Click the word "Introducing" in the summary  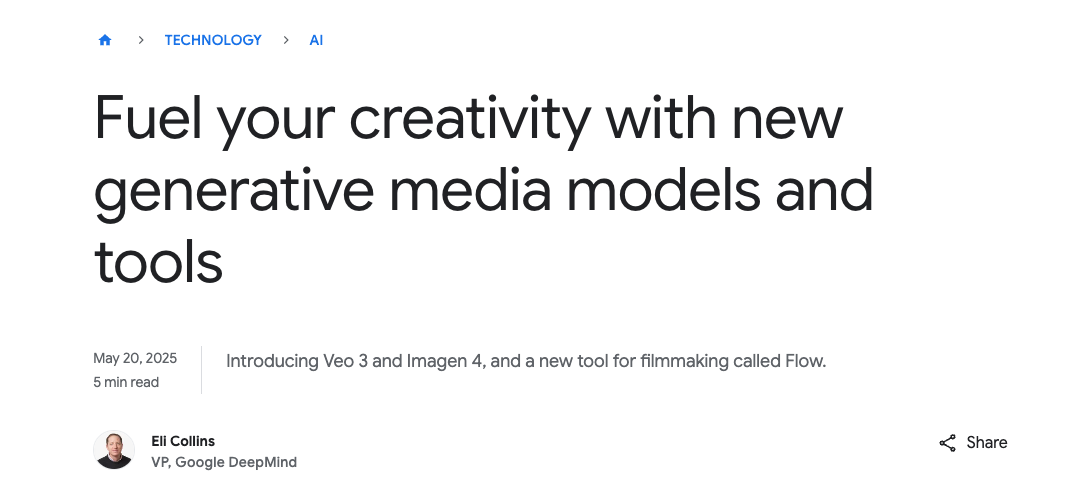click(x=269, y=361)
